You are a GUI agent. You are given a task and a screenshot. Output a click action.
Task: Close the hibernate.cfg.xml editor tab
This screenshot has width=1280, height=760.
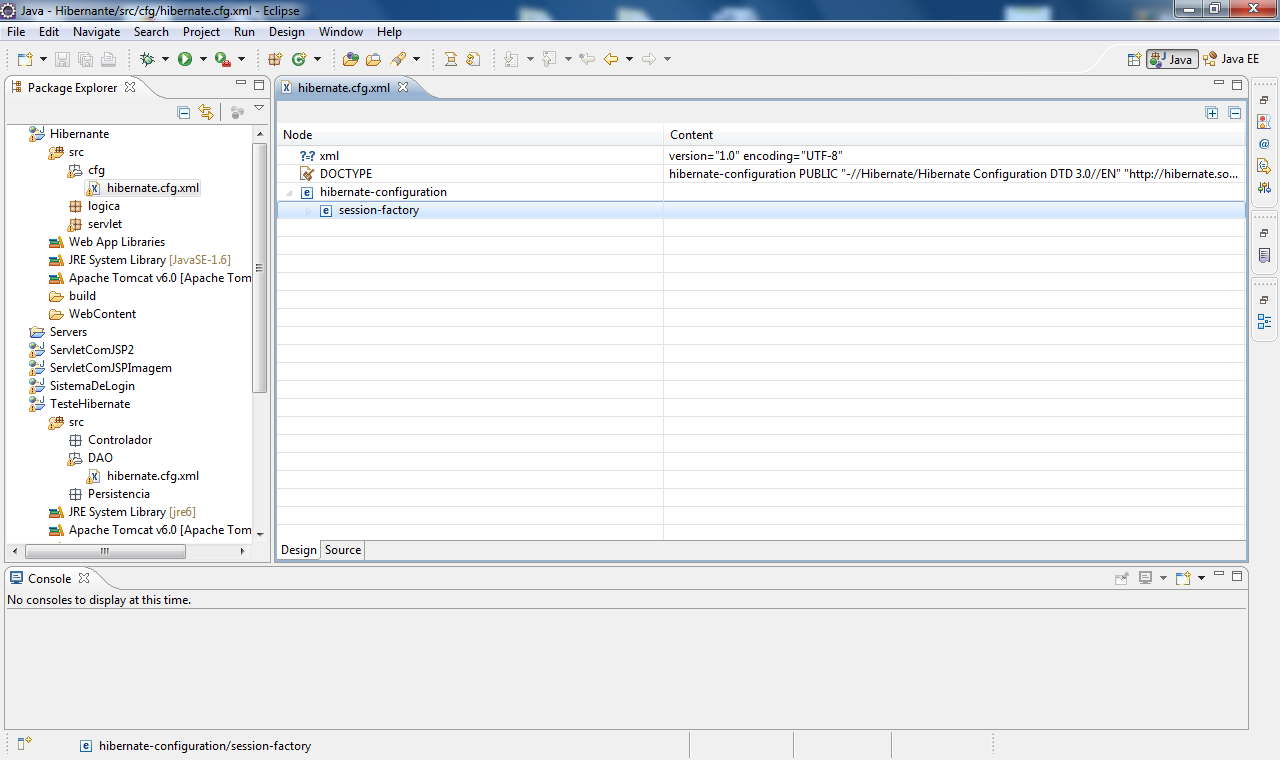pos(404,87)
